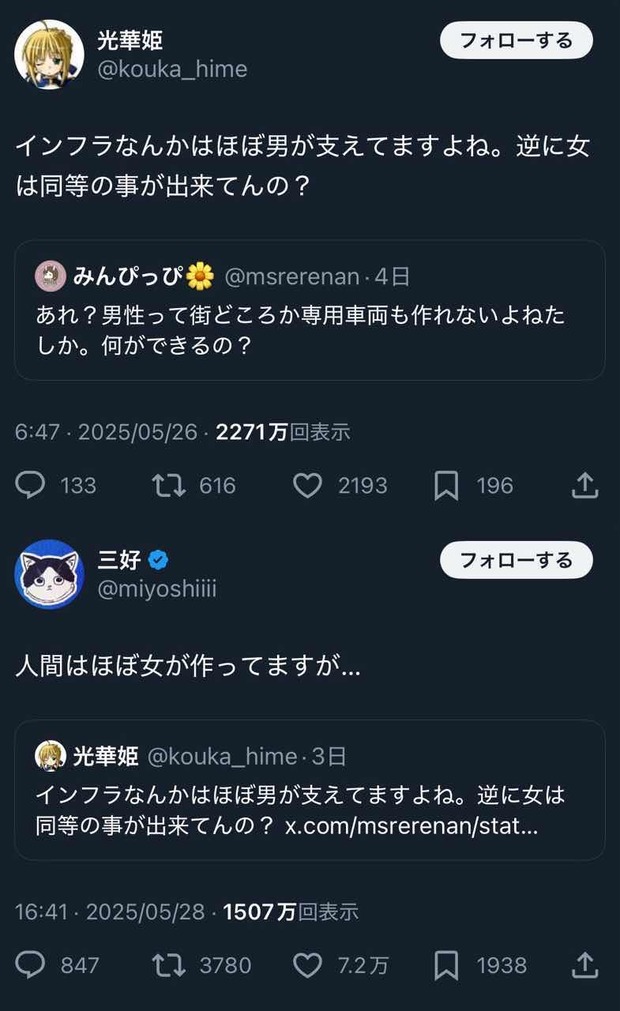Follow the 光華姫 account

coord(516,40)
